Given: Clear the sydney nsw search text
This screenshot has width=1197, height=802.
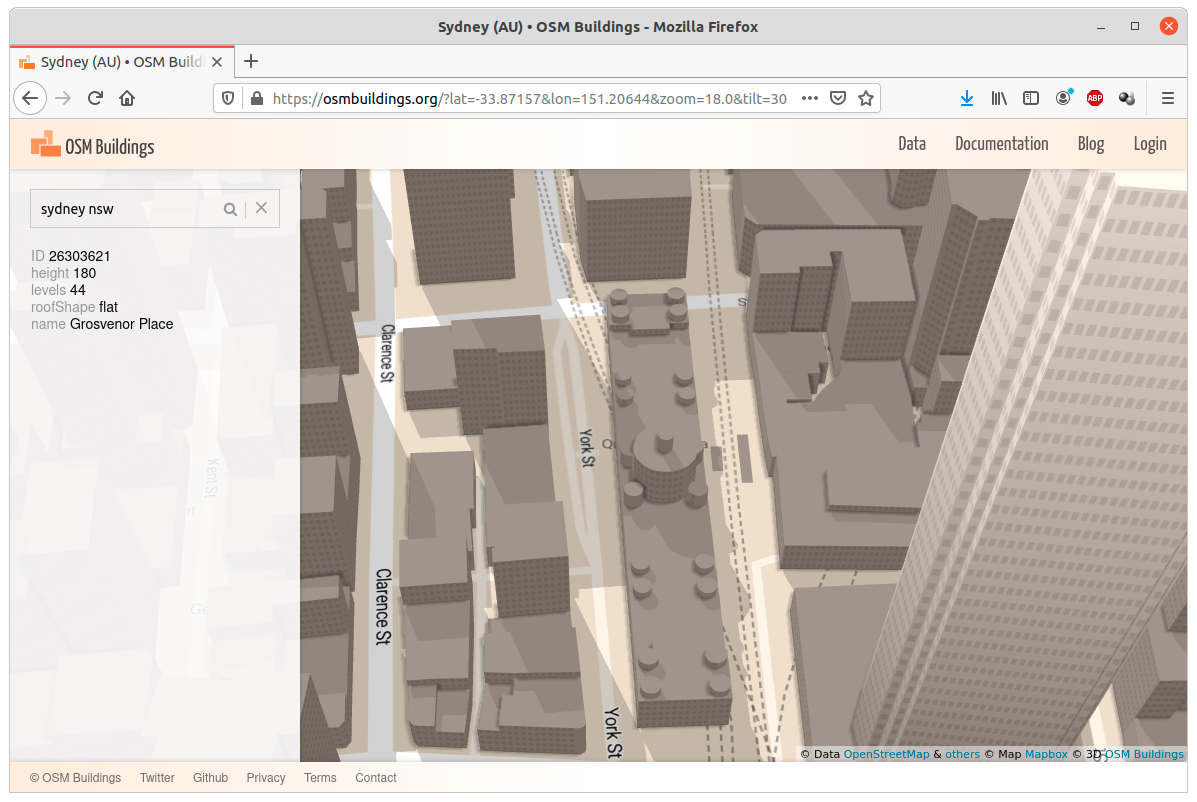Looking at the screenshot, I should [x=261, y=208].
